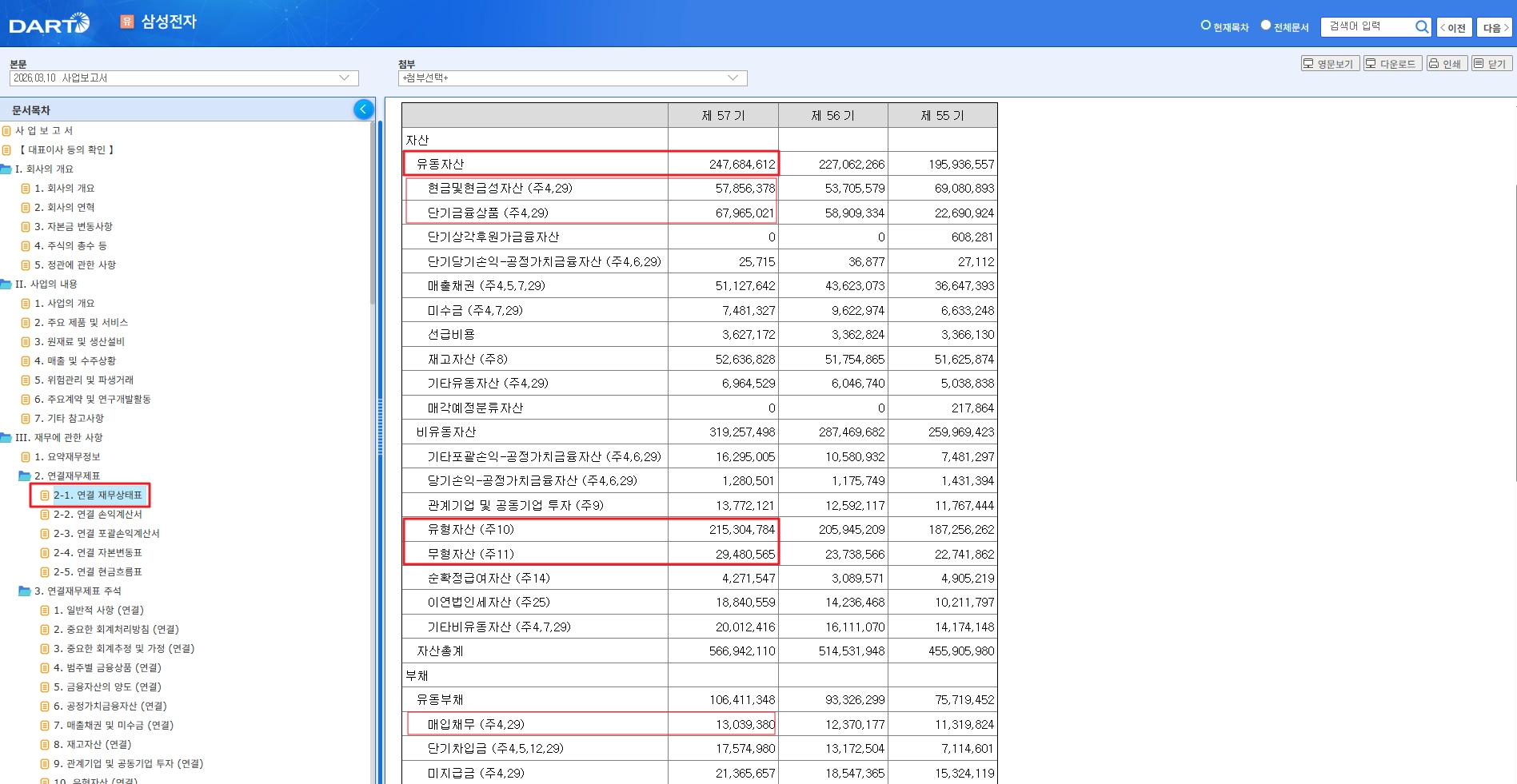Click the 검색어 입력 search field
Viewport: 1517px width, 784px height.
[x=1366, y=27]
